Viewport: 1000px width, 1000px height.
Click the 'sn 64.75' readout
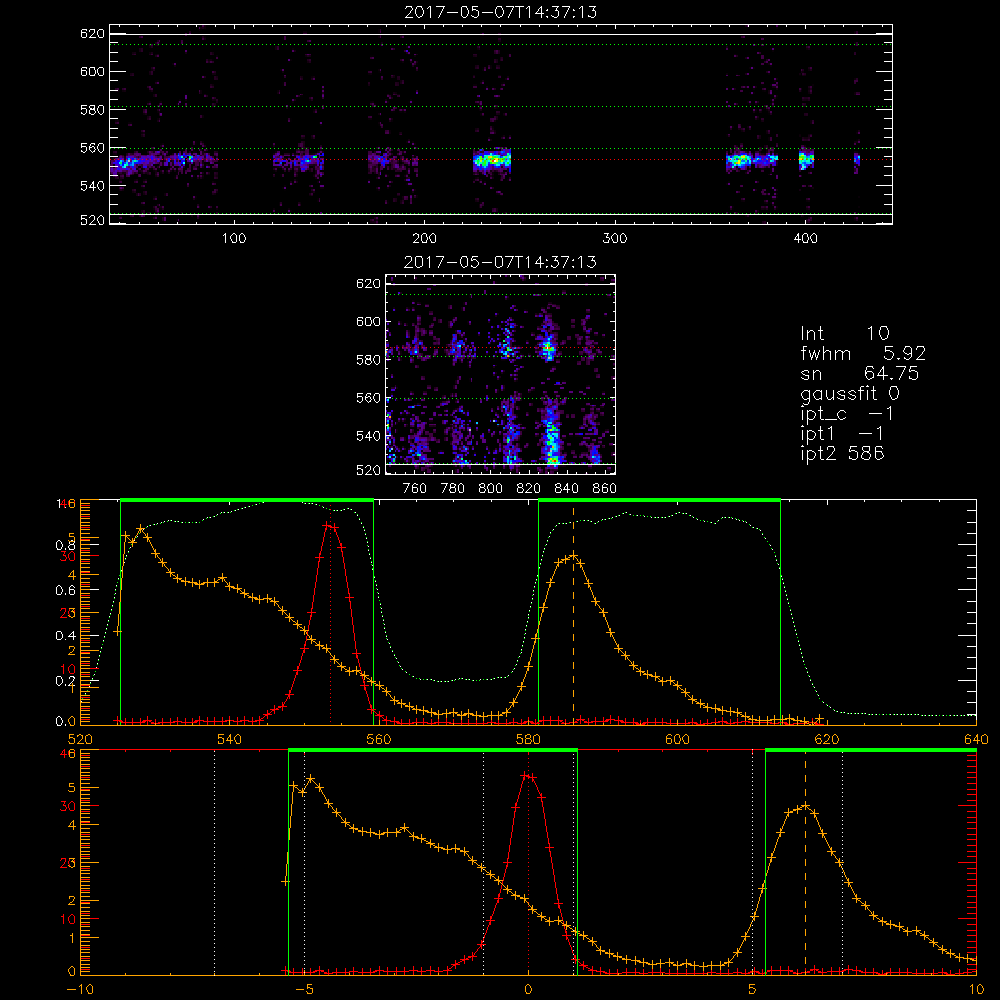click(x=860, y=373)
